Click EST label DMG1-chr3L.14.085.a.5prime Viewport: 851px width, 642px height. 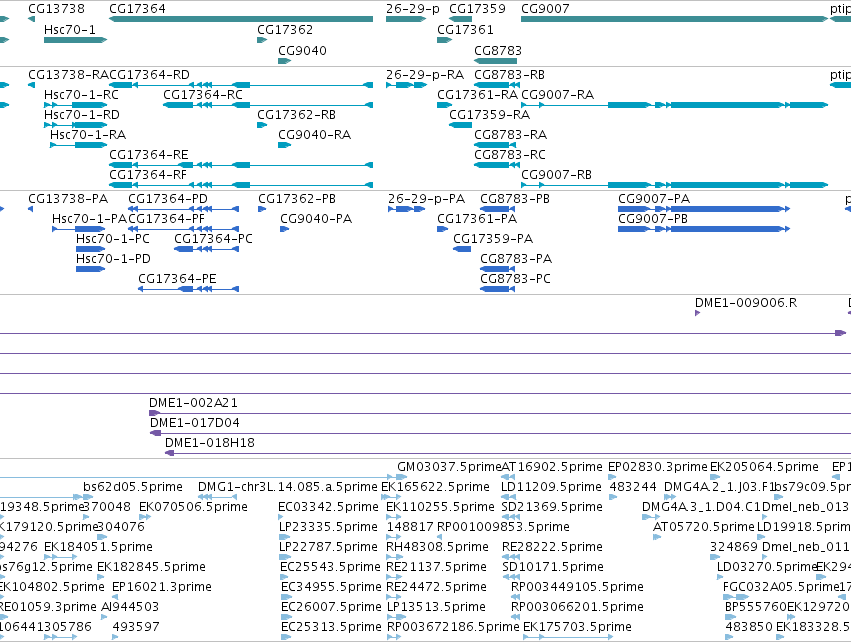pos(288,487)
